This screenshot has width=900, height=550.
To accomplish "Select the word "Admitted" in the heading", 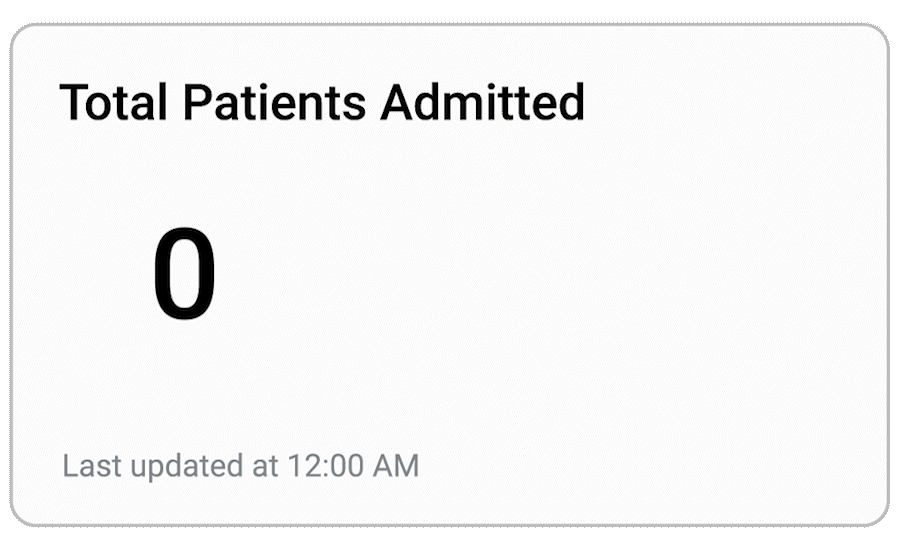I will (x=483, y=102).
